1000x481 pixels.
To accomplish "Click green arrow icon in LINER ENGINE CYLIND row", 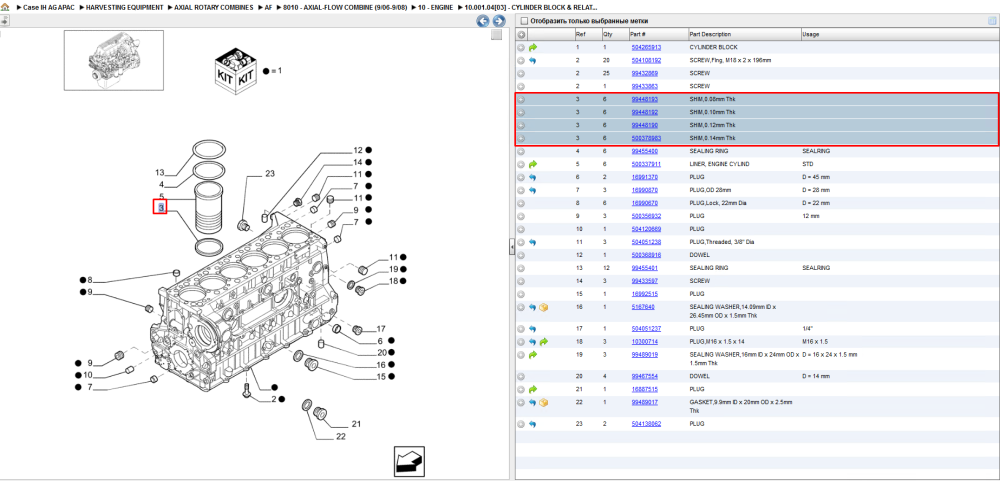I will click(533, 164).
